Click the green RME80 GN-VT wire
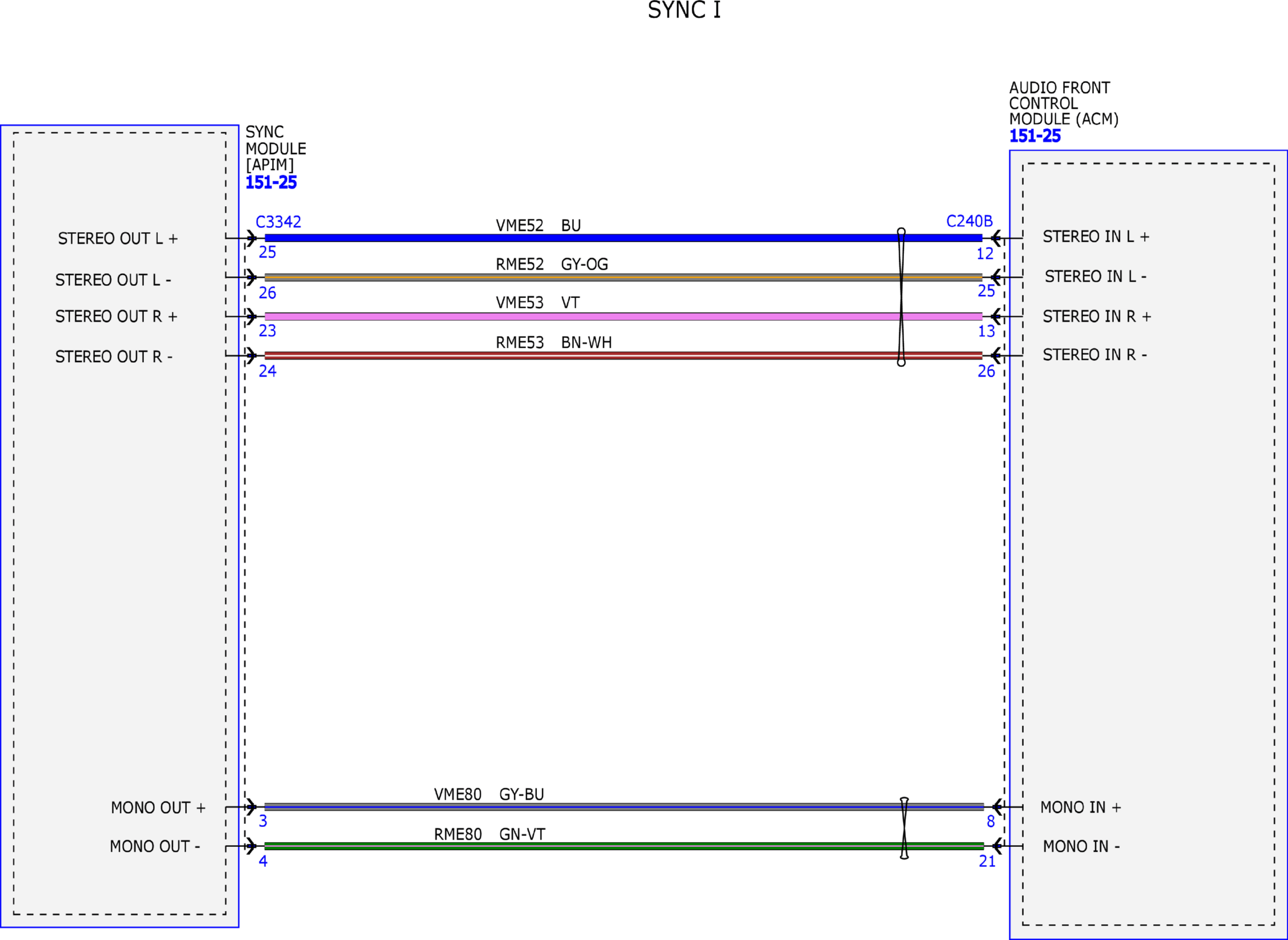Viewport: 1288px width, 940px height. (623, 846)
